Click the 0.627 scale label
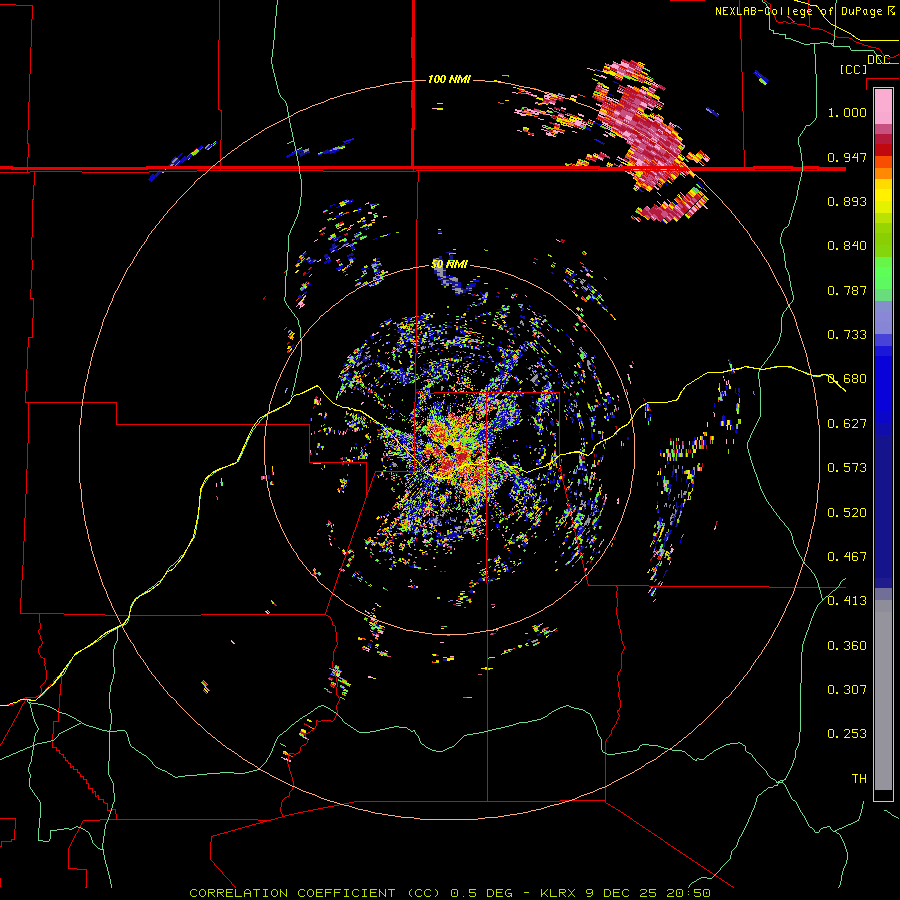 [847, 424]
